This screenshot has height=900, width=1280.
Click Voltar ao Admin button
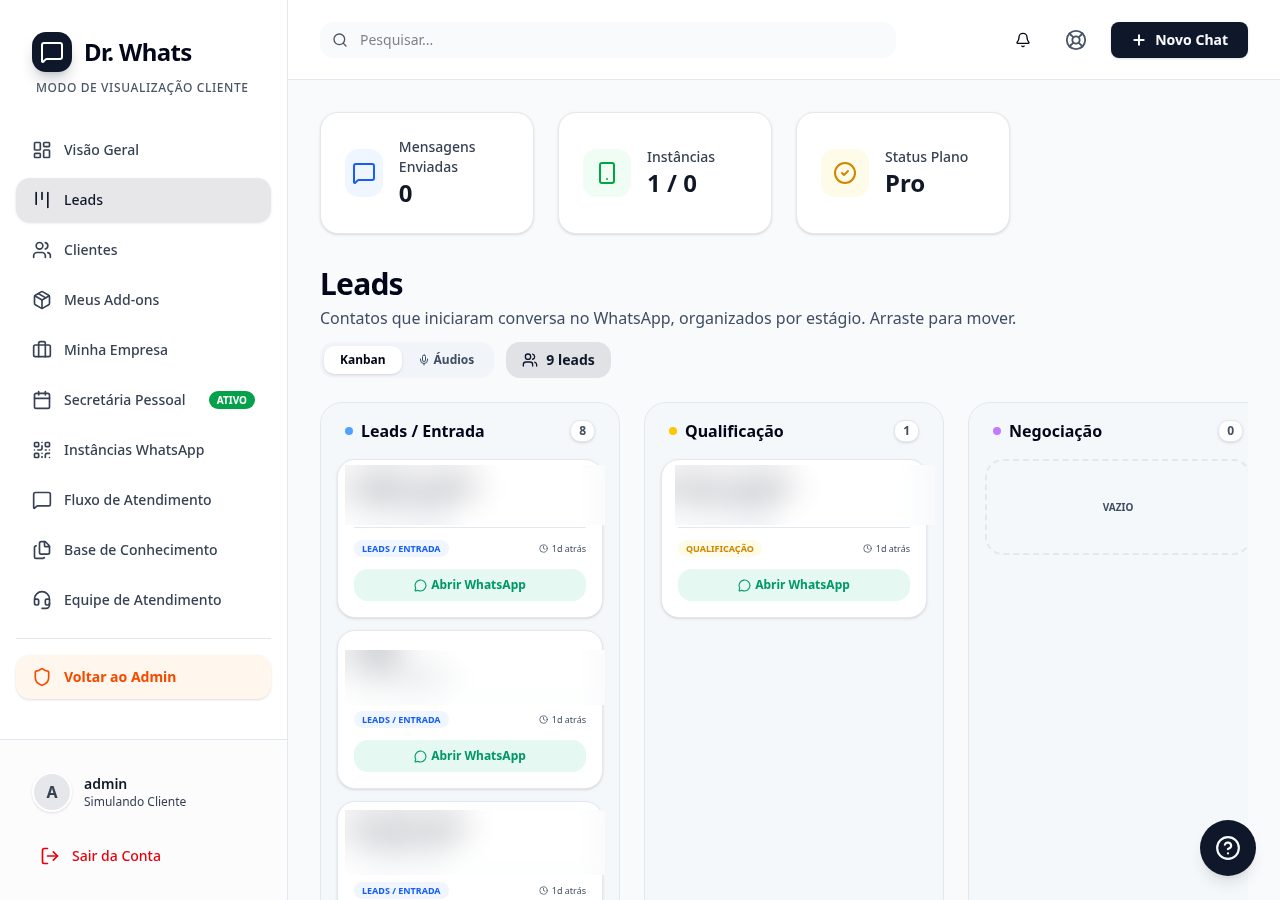click(x=143, y=677)
